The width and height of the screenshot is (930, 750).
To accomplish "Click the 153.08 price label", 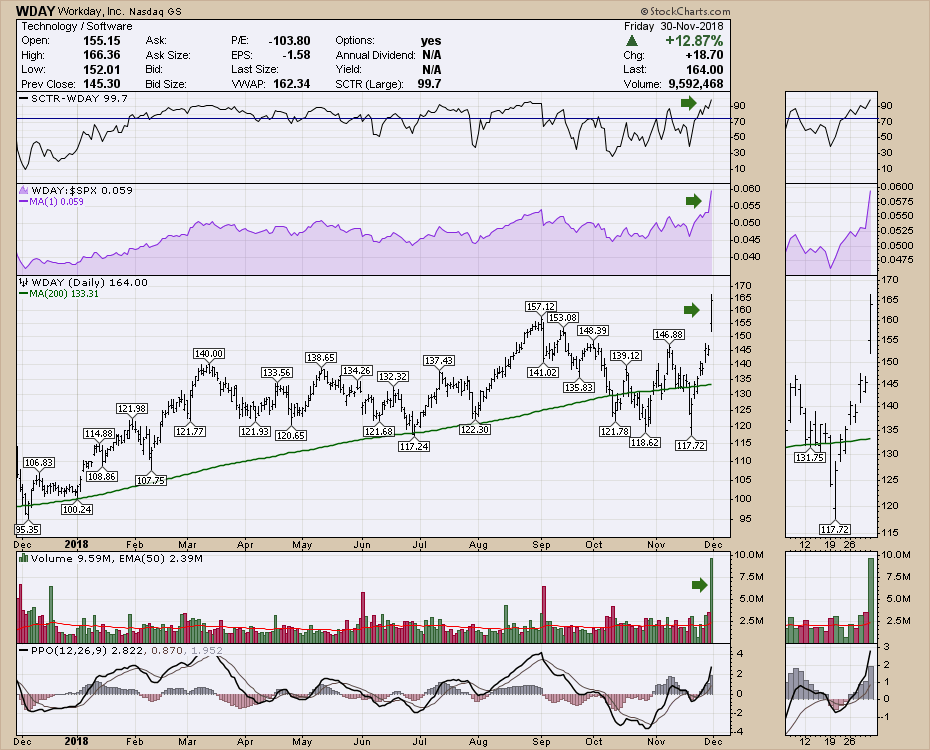I will click(562, 318).
